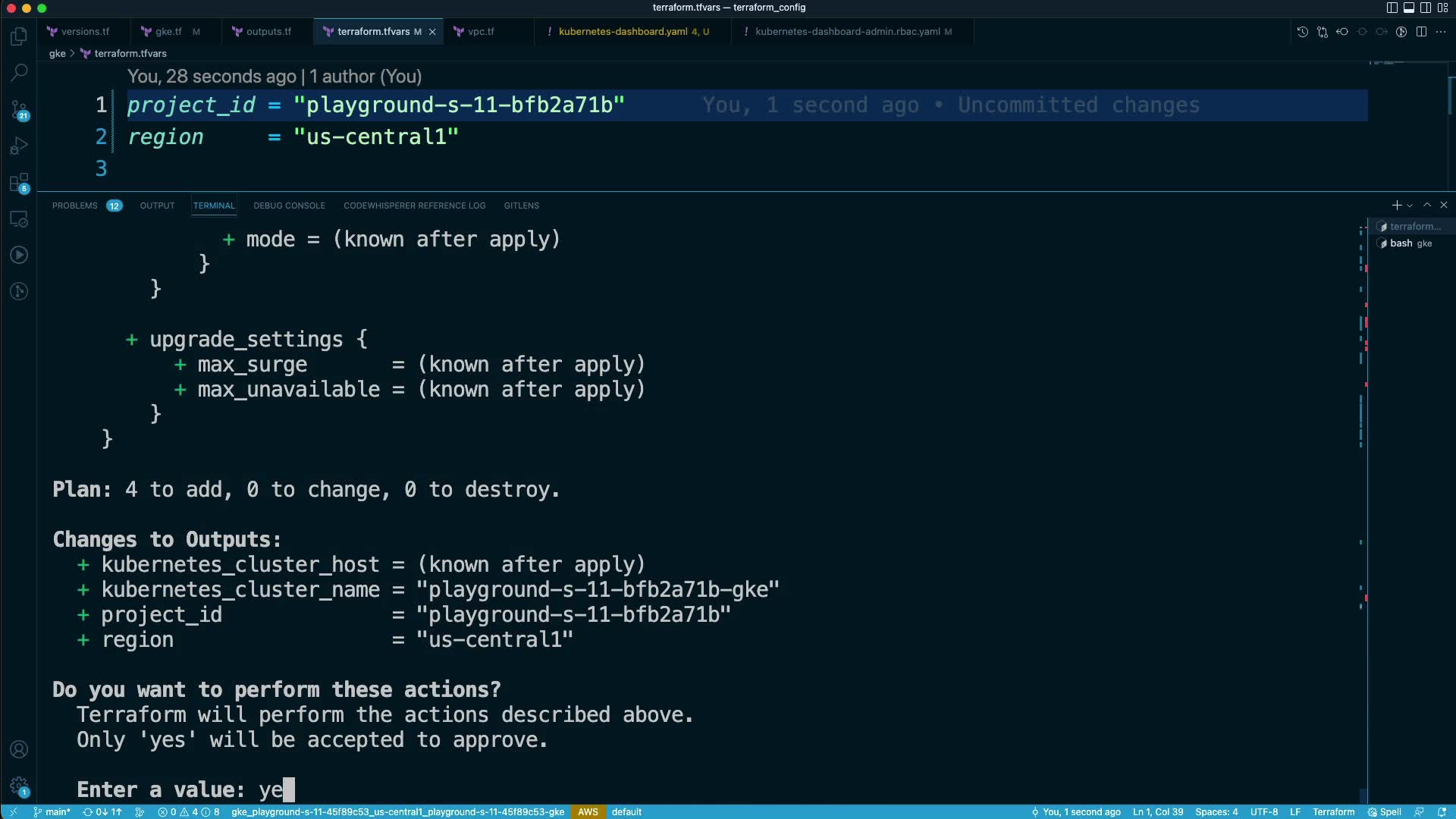Open the Run and Debug view
Screen dimensions: 1456x819
coord(19,146)
